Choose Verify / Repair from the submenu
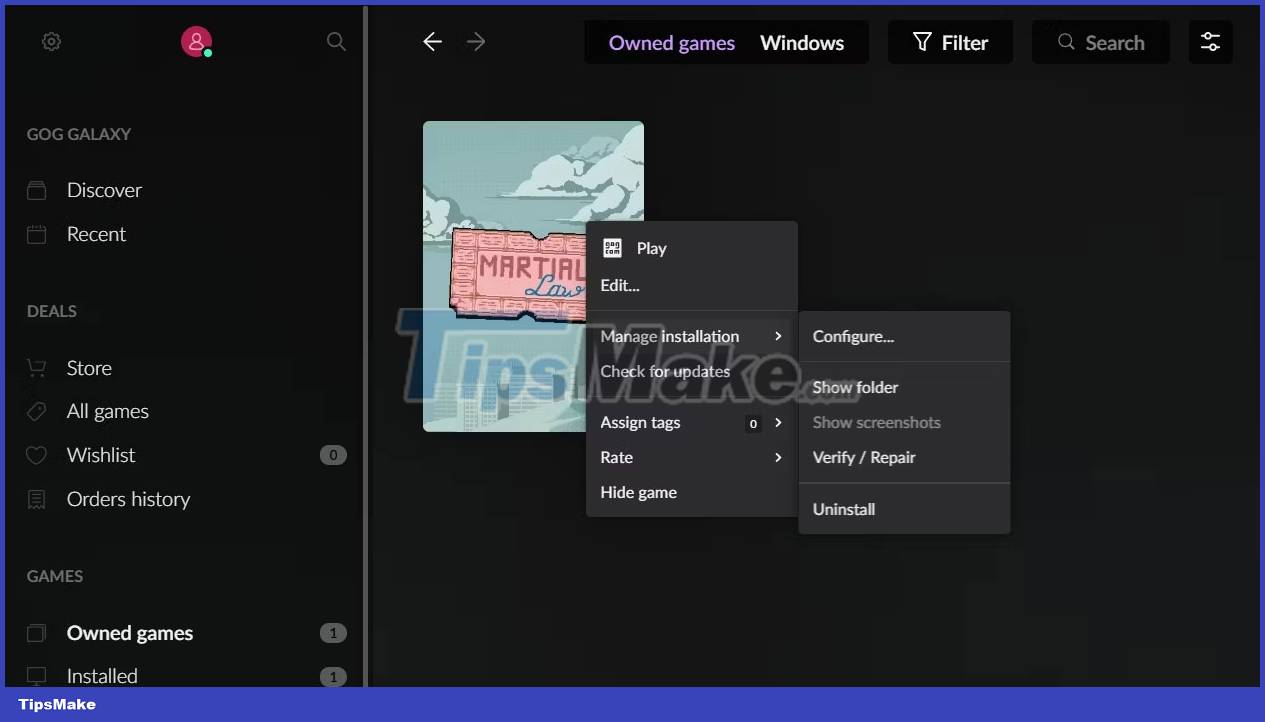 click(864, 457)
